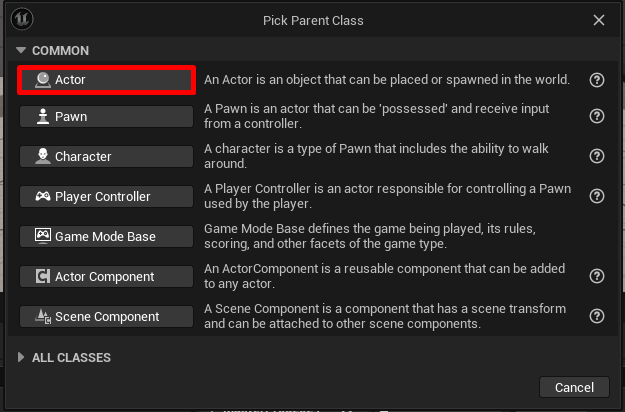Open help for Scene Component
The width and height of the screenshot is (625, 412).
click(597, 316)
